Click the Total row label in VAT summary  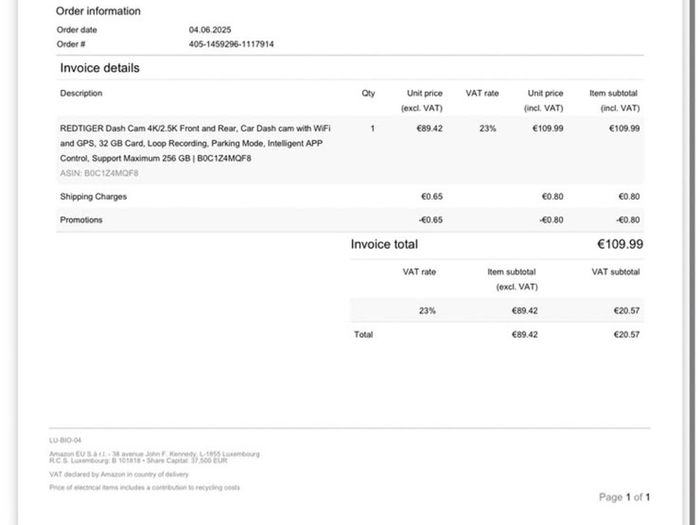pyautogui.click(x=363, y=334)
